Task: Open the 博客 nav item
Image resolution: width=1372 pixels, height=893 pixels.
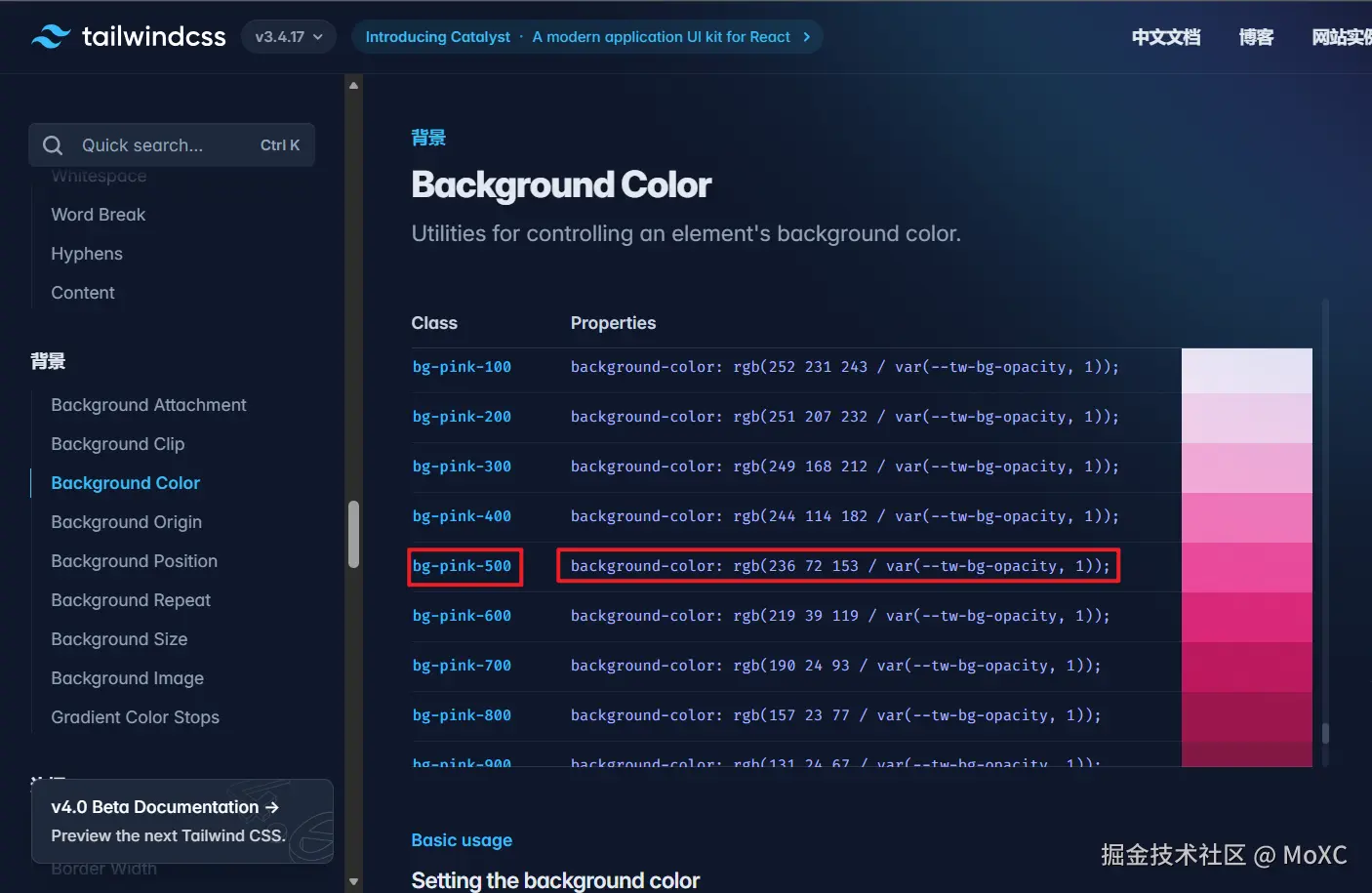Action: (x=1256, y=37)
